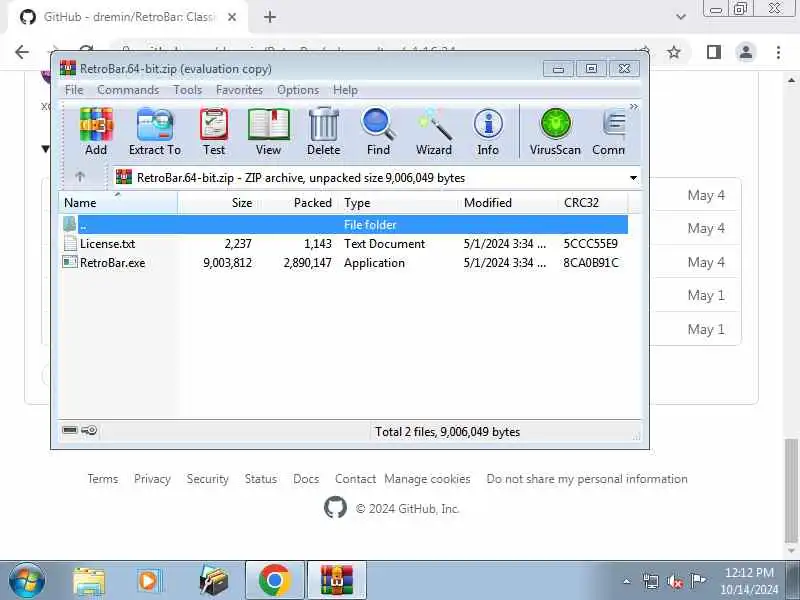This screenshot has height=600, width=800.
Task: Click Chrome's back arrow
Action: point(22,52)
